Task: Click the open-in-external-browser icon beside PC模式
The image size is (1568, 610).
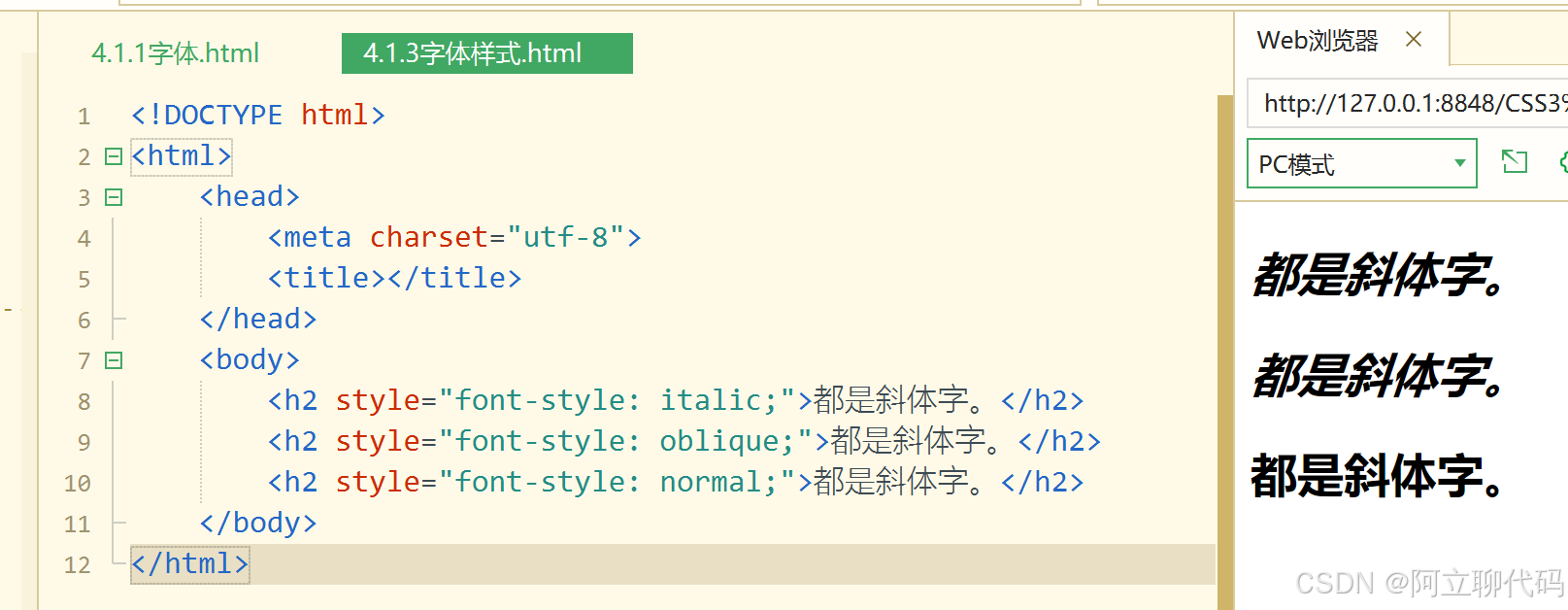Action: (1514, 162)
